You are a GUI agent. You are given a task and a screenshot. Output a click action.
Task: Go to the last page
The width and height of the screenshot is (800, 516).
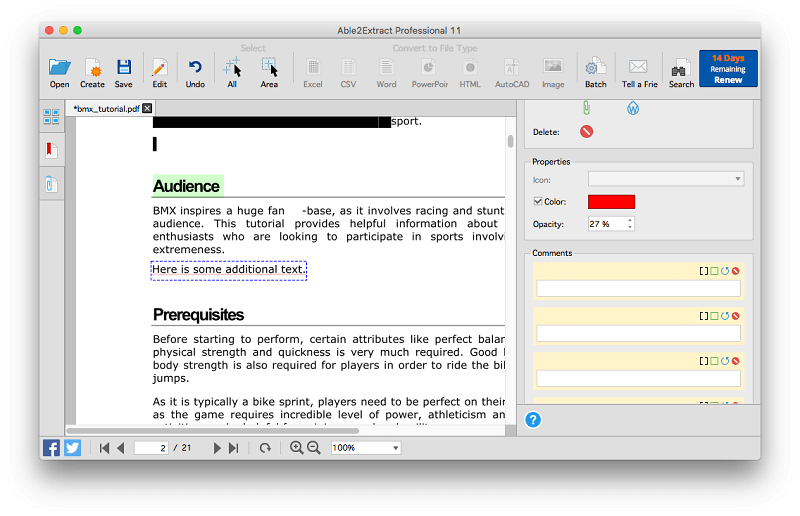click(234, 448)
